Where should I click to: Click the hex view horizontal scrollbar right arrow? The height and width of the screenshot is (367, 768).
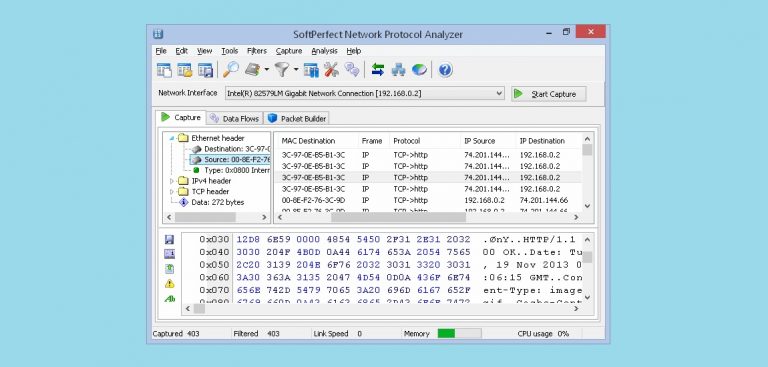click(x=576, y=309)
